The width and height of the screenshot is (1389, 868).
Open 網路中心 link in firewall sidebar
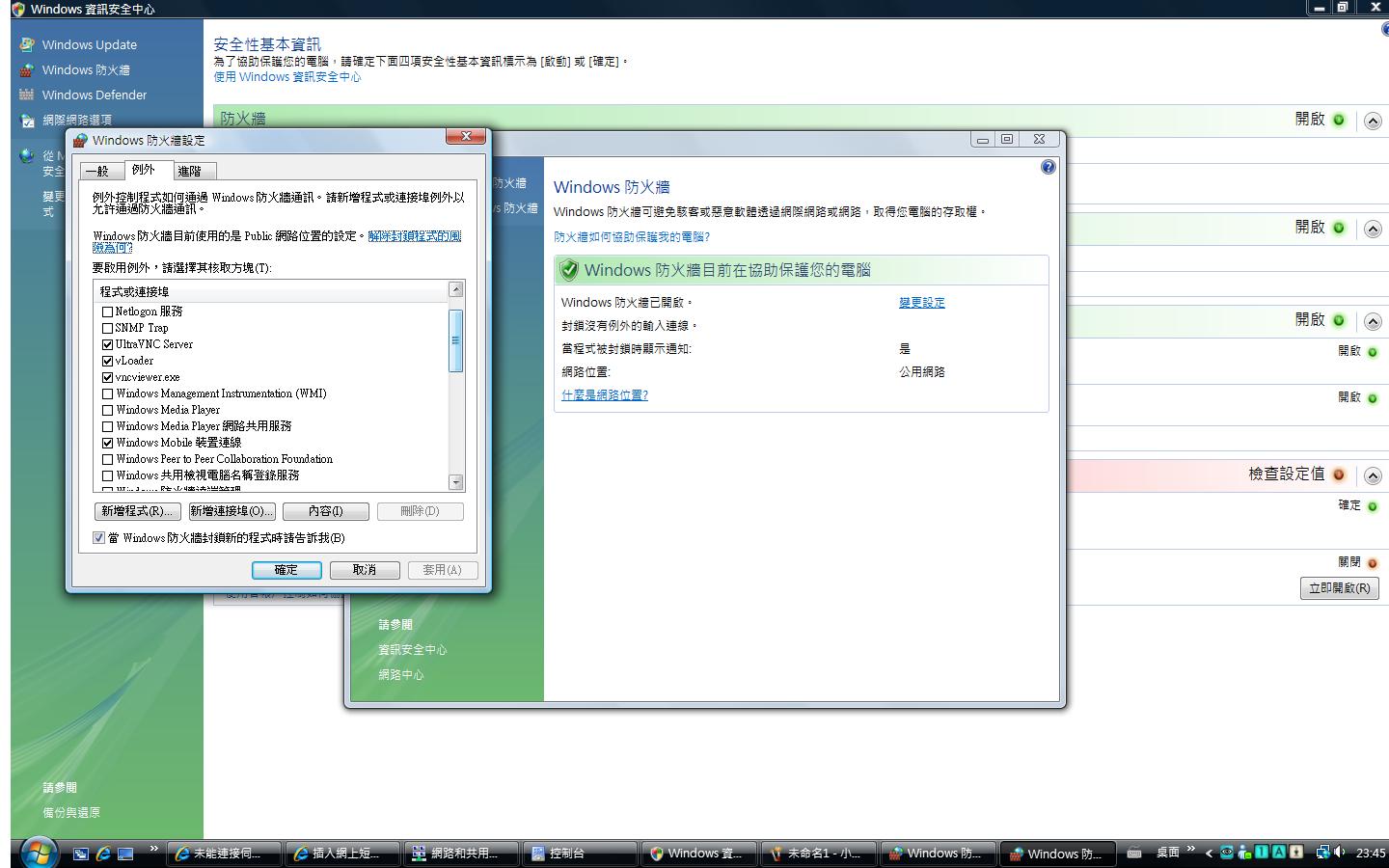coord(401,675)
